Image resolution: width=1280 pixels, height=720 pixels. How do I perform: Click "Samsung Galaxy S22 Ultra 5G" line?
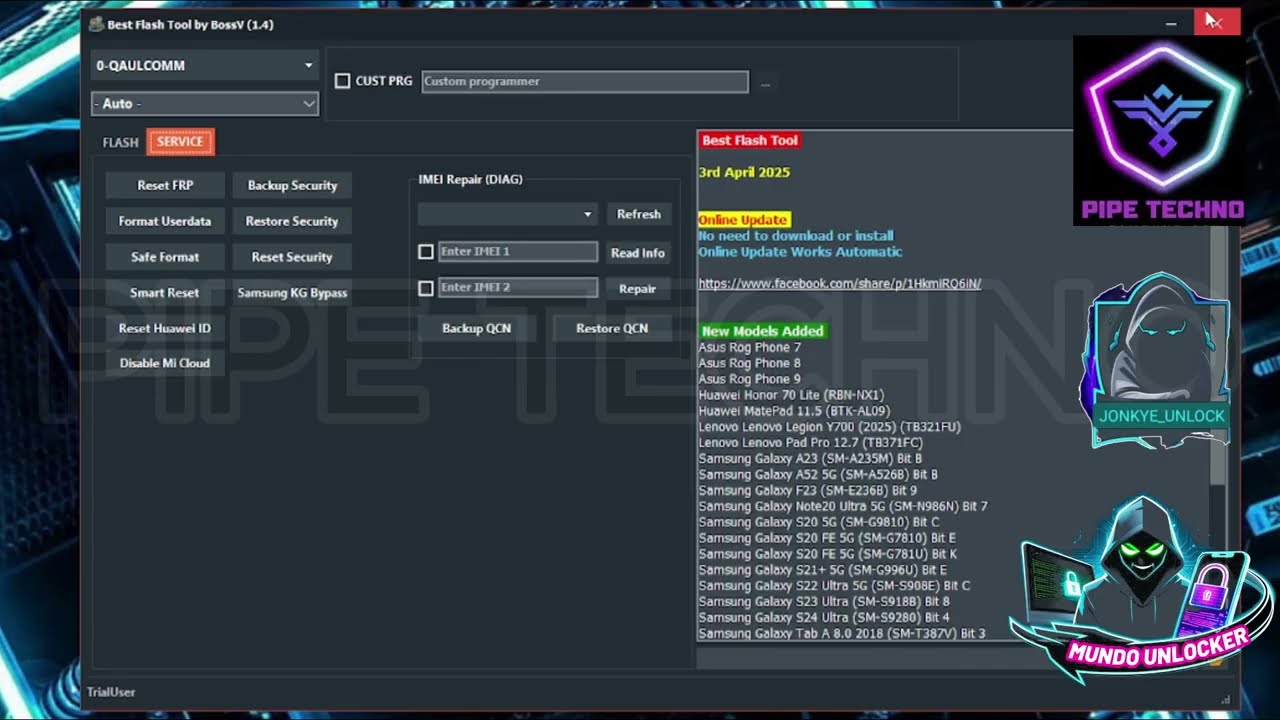point(834,586)
